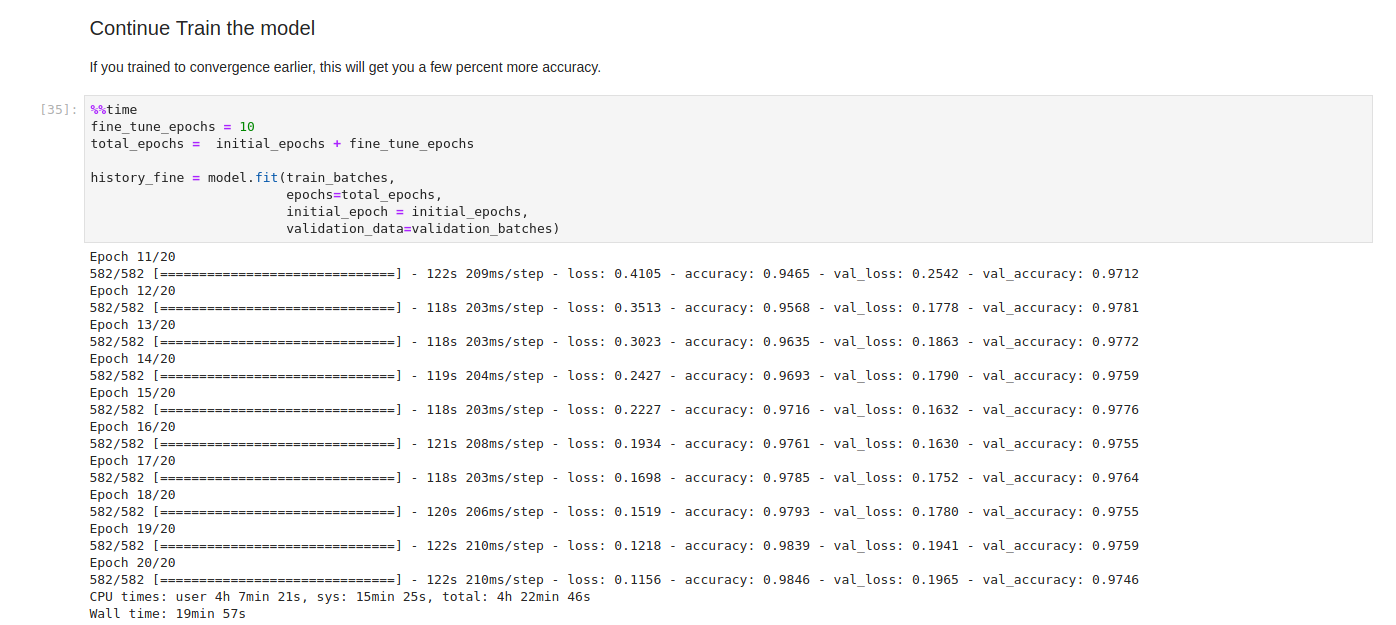The width and height of the screenshot is (1396, 625).
Task: Click the Wall time 19min 57s line
Action: click(x=167, y=614)
